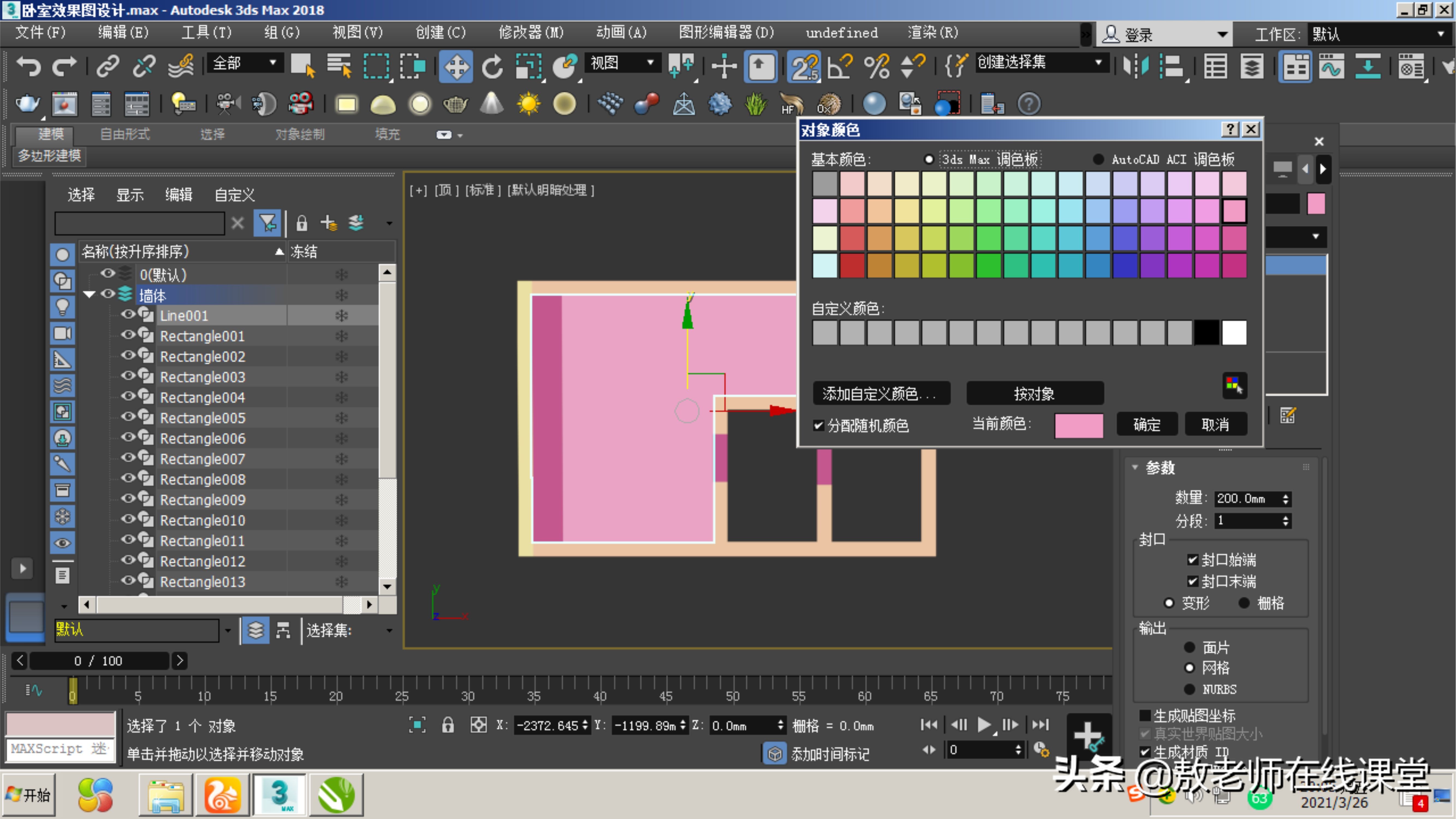The height and width of the screenshot is (819, 1456).
Task: Toggle the 2.5D snap icon
Action: pyautogui.click(x=803, y=66)
